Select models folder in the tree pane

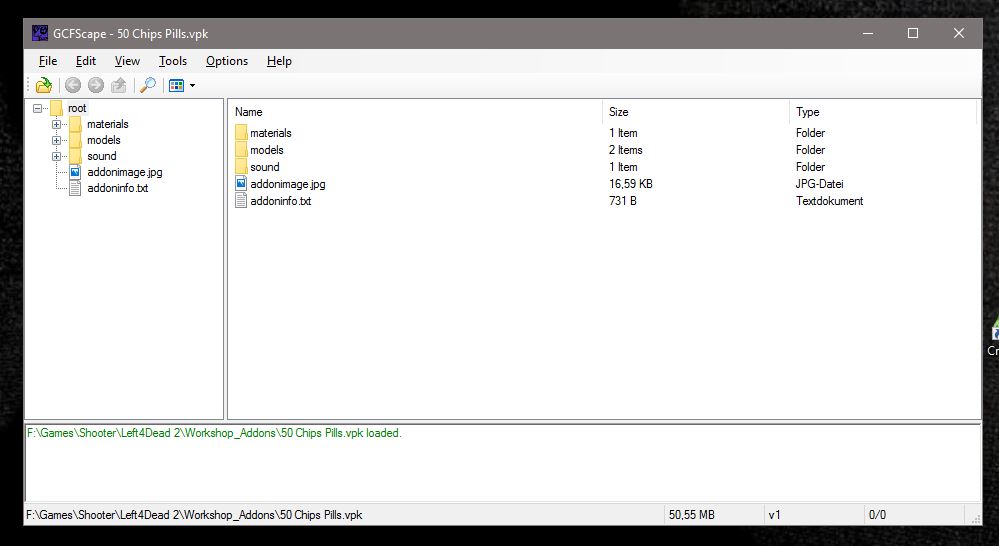point(104,140)
